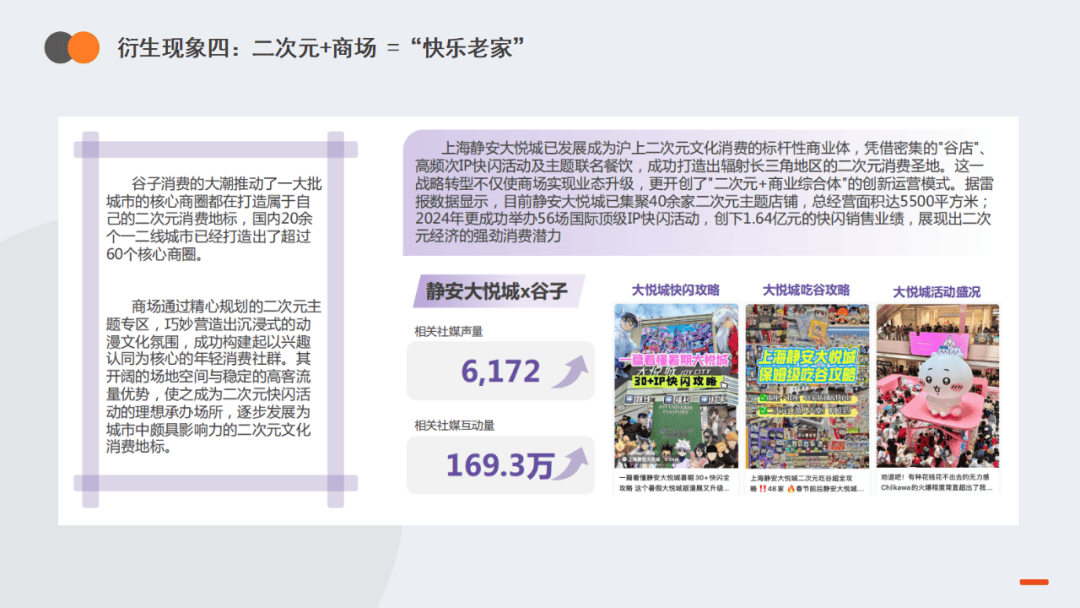Image resolution: width=1080 pixels, height=608 pixels.
Task: Click the orange circle icon in the header
Action: click(84, 47)
